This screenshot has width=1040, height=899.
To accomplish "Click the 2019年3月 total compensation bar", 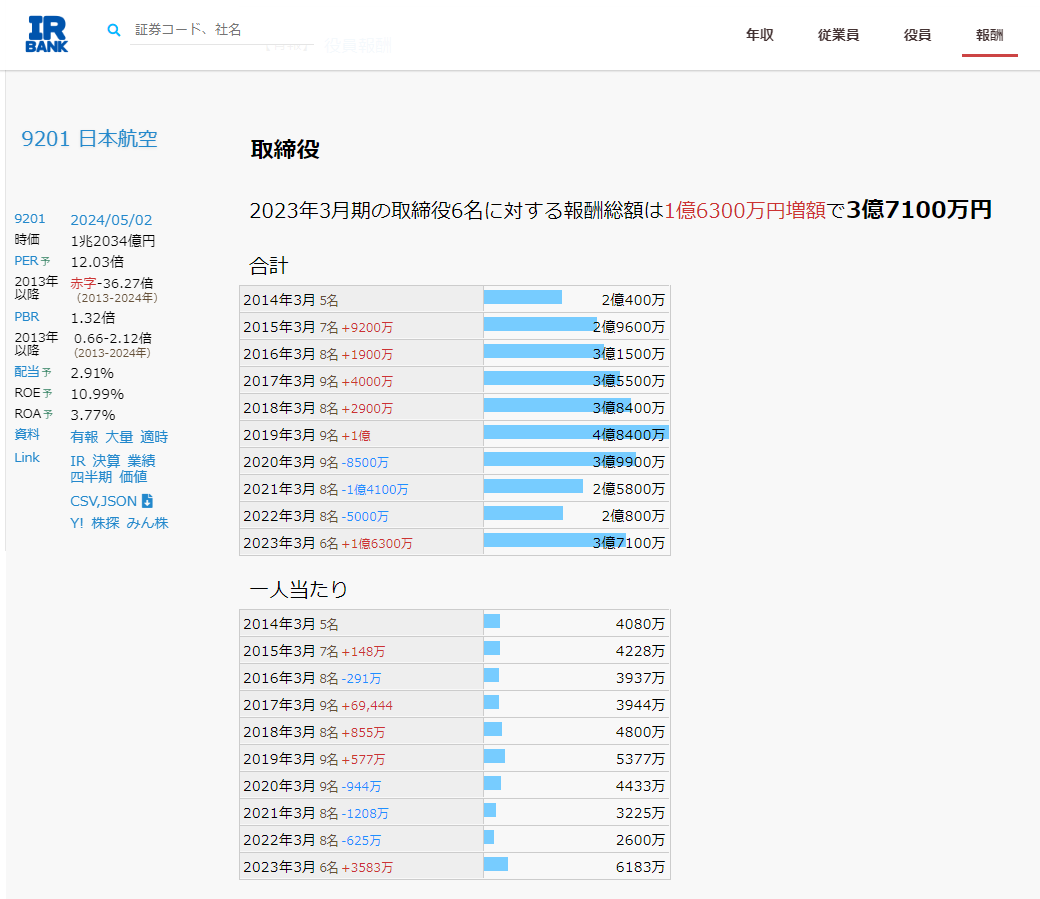I will (575, 434).
